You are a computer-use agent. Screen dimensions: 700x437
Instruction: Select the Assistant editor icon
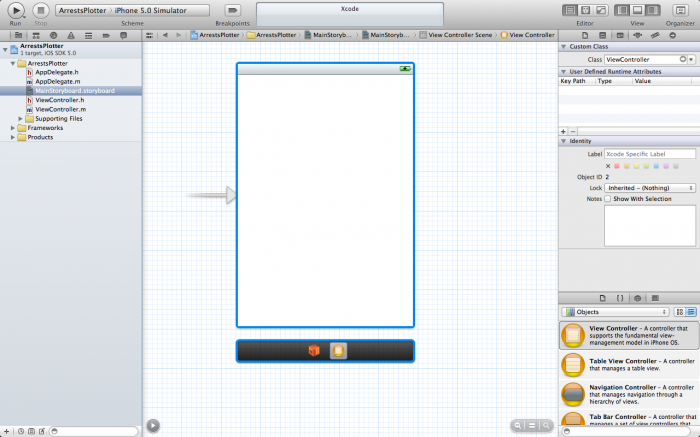(x=585, y=10)
